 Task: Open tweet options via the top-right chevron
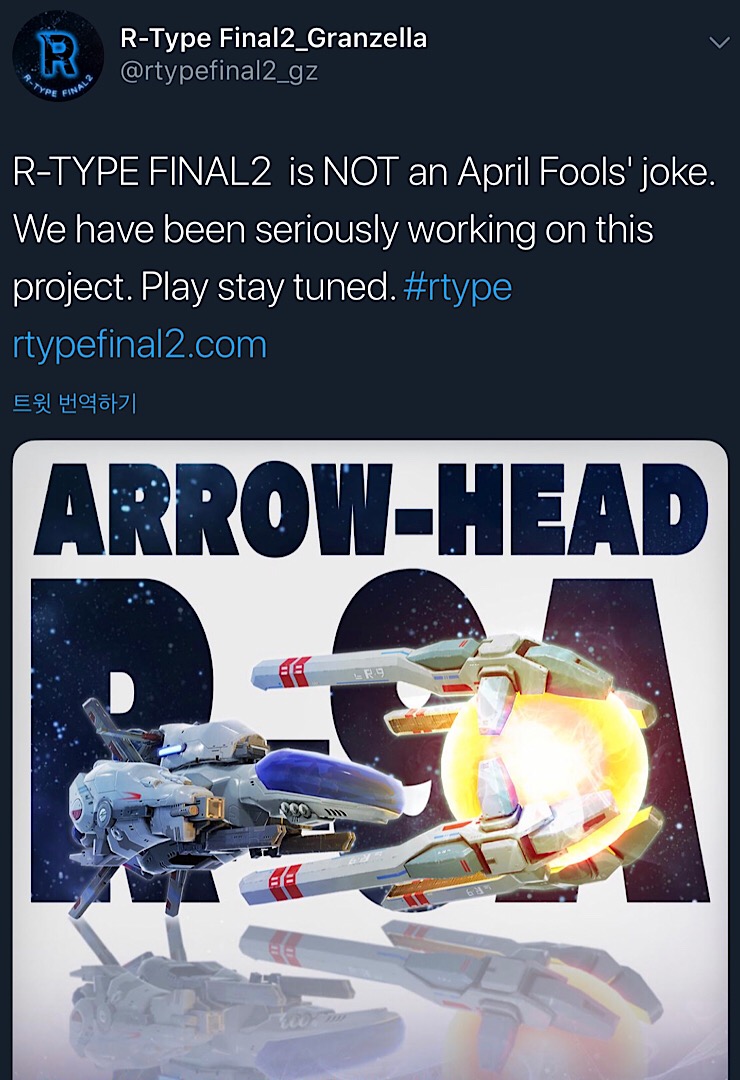tap(719, 43)
